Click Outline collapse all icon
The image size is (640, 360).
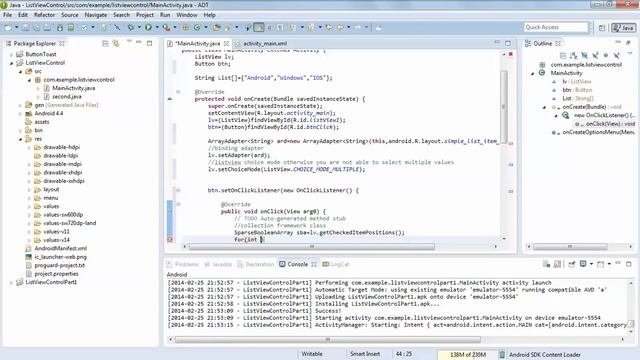[563, 55]
